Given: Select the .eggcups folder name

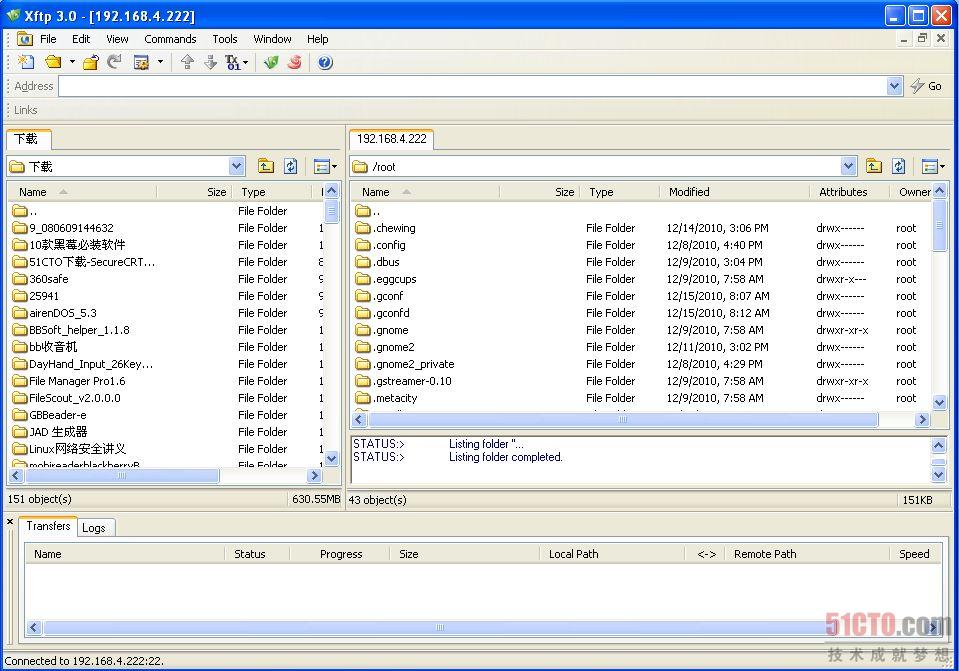Looking at the screenshot, I should coord(394,279).
